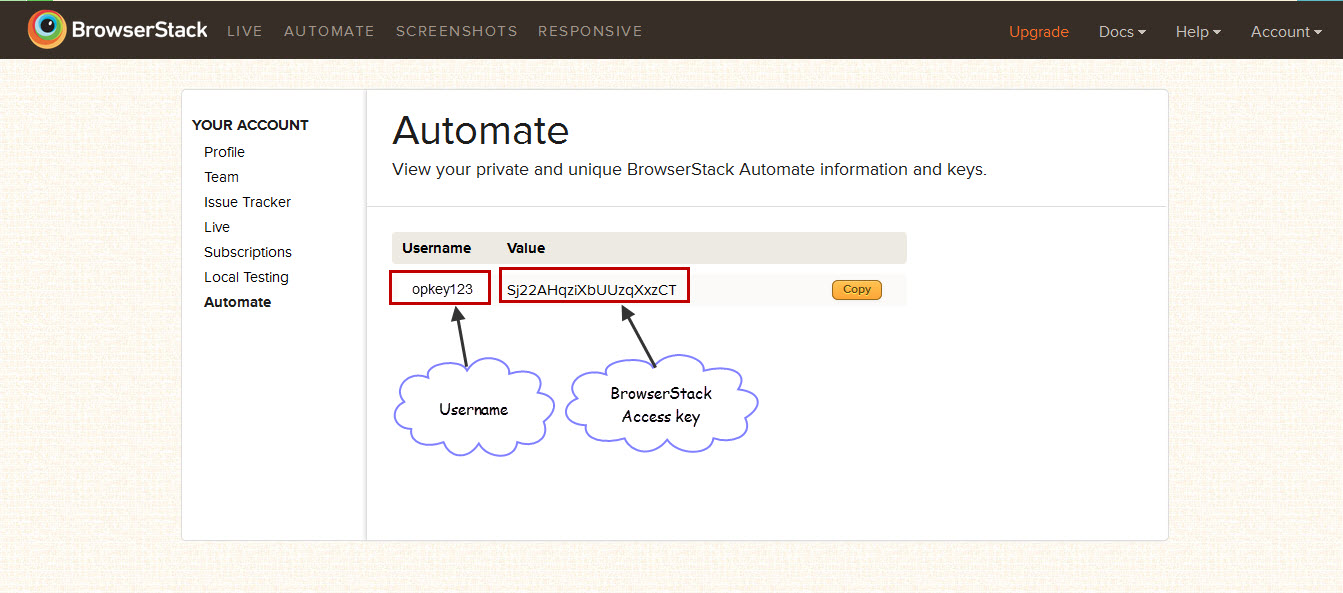Click the BrowserStack logo icon
The width and height of the screenshot is (1343, 593).
pos(47,30)
